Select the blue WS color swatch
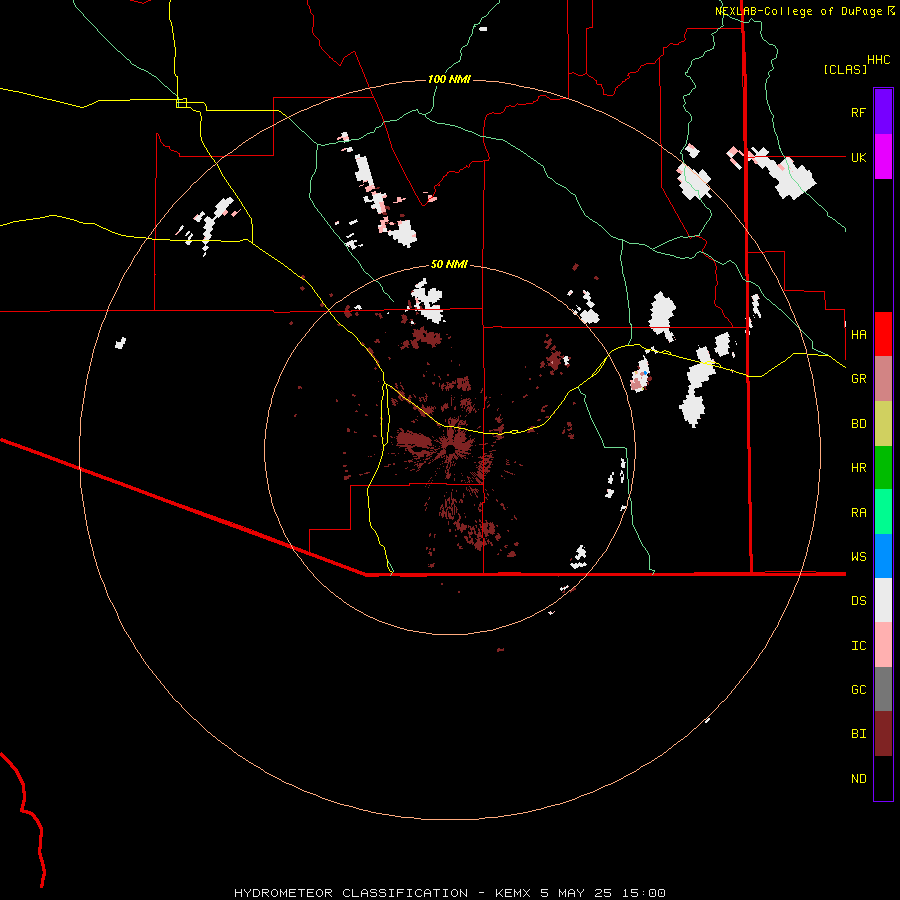Viewport: 900px width, 900px height. (x=883, y=556)
